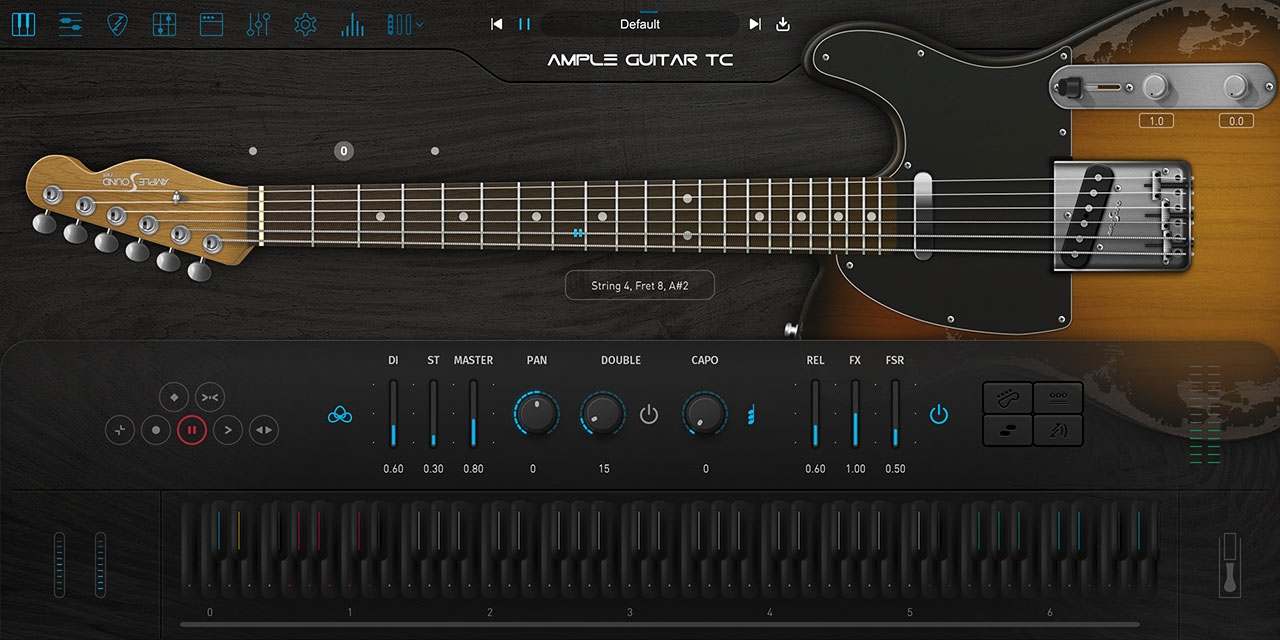Click the ST value 0.30
Viewport: 1280px width, 640px height.
(433, 469)
